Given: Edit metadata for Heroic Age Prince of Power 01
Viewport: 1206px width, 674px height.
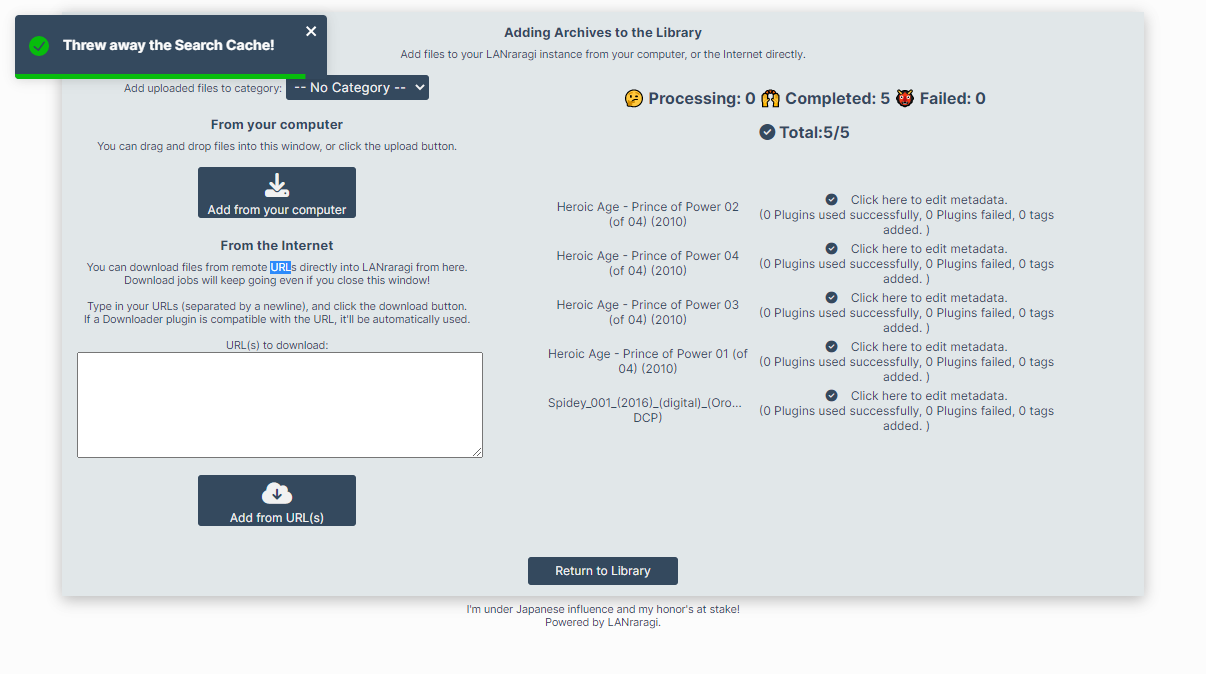Looking at the screenshot, I should (929, 347).
